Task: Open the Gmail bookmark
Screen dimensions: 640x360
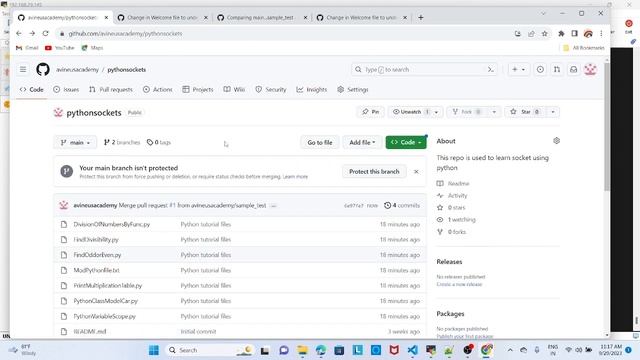Action: tap(27, 48)
